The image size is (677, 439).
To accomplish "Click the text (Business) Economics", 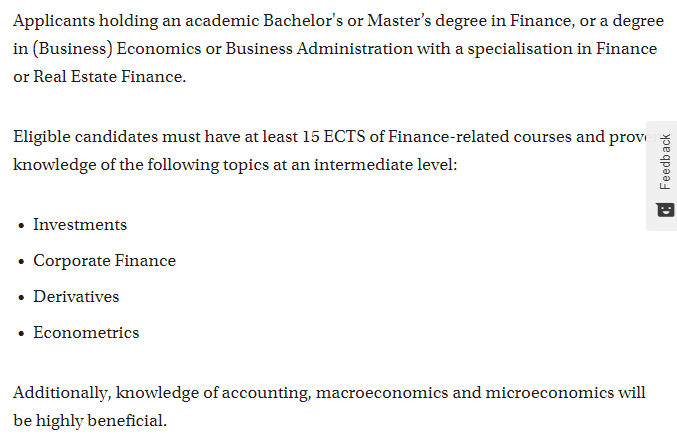I will point(117,49).
